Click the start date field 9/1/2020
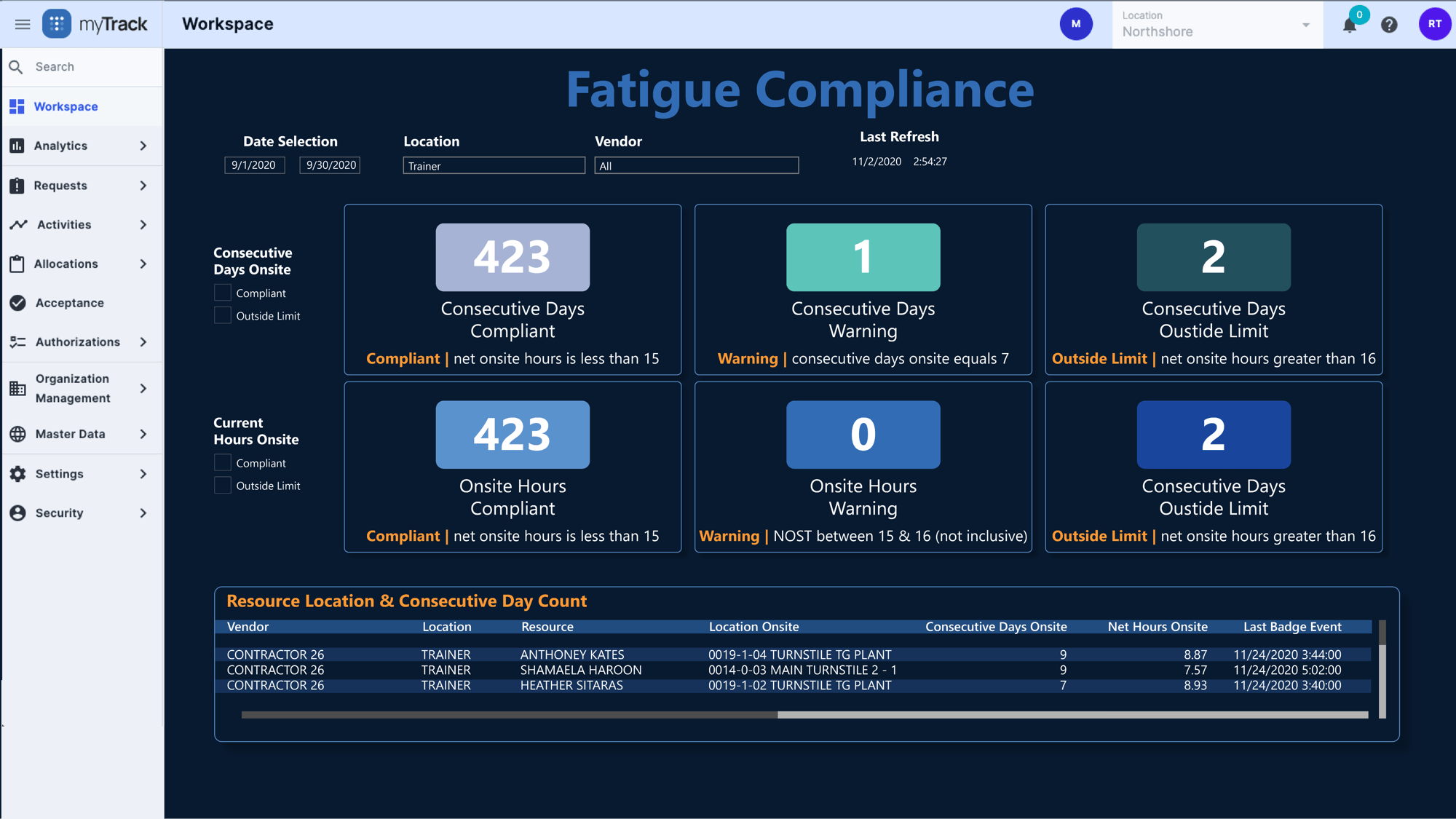 point(254,165)
